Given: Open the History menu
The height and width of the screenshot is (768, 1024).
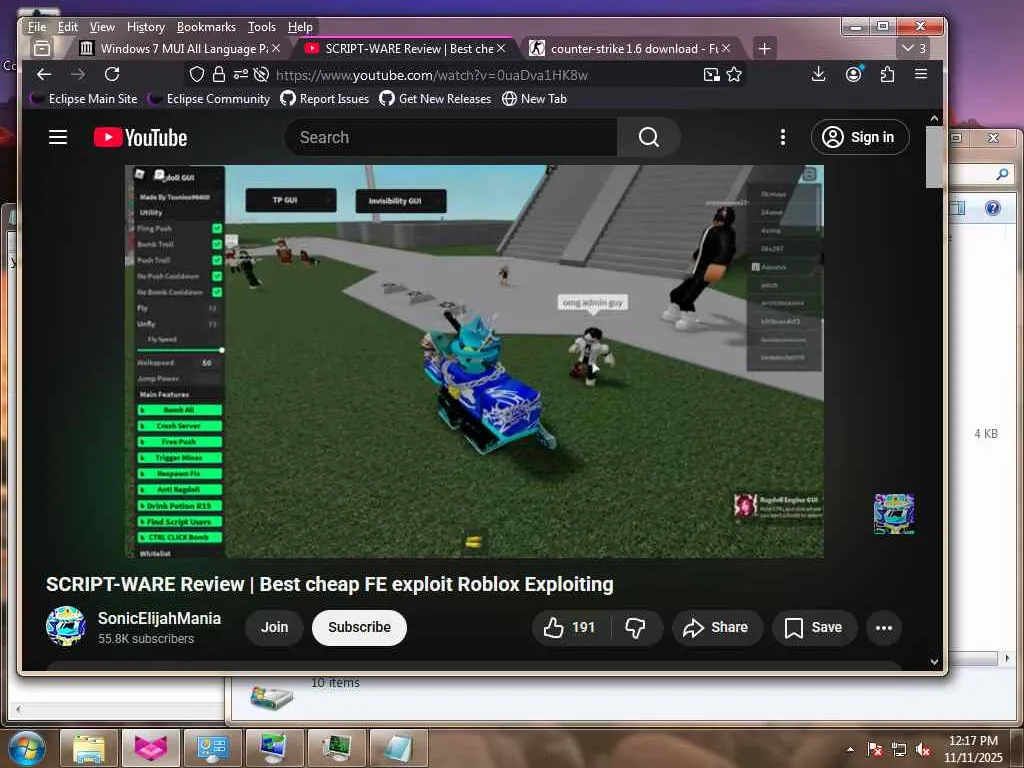Looking at the screenshot, I should (x=146, y=27).
